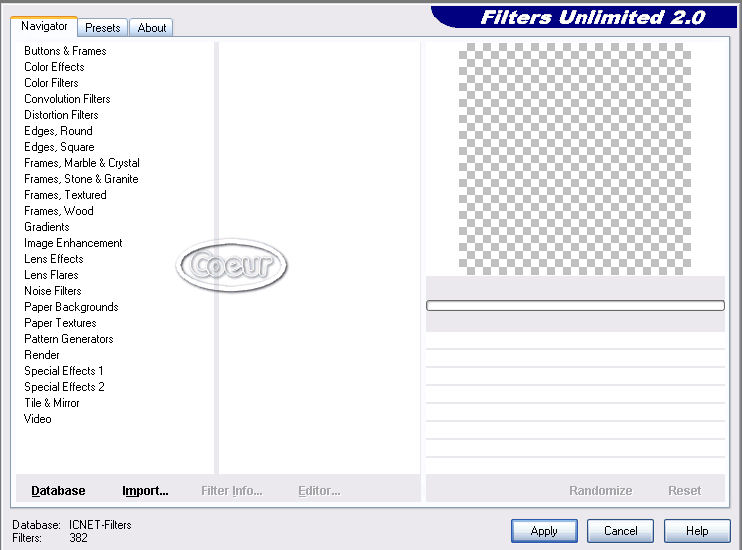
Task: Select Distortion Filters category
Action: coord(61,115)
